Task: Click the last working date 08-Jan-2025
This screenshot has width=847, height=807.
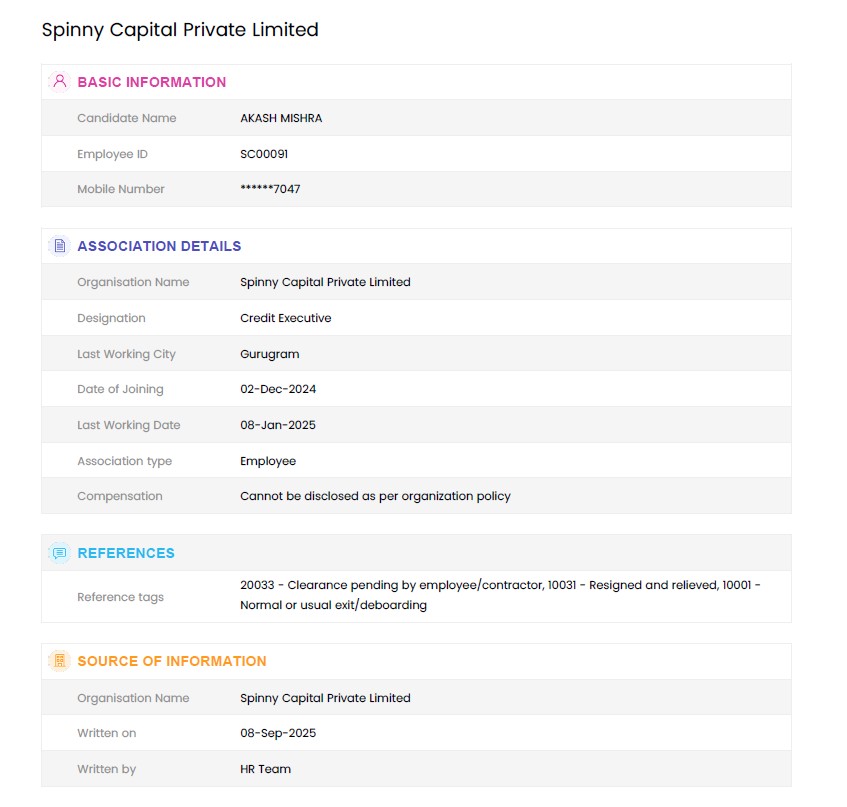Action: (x=278, y=425)
